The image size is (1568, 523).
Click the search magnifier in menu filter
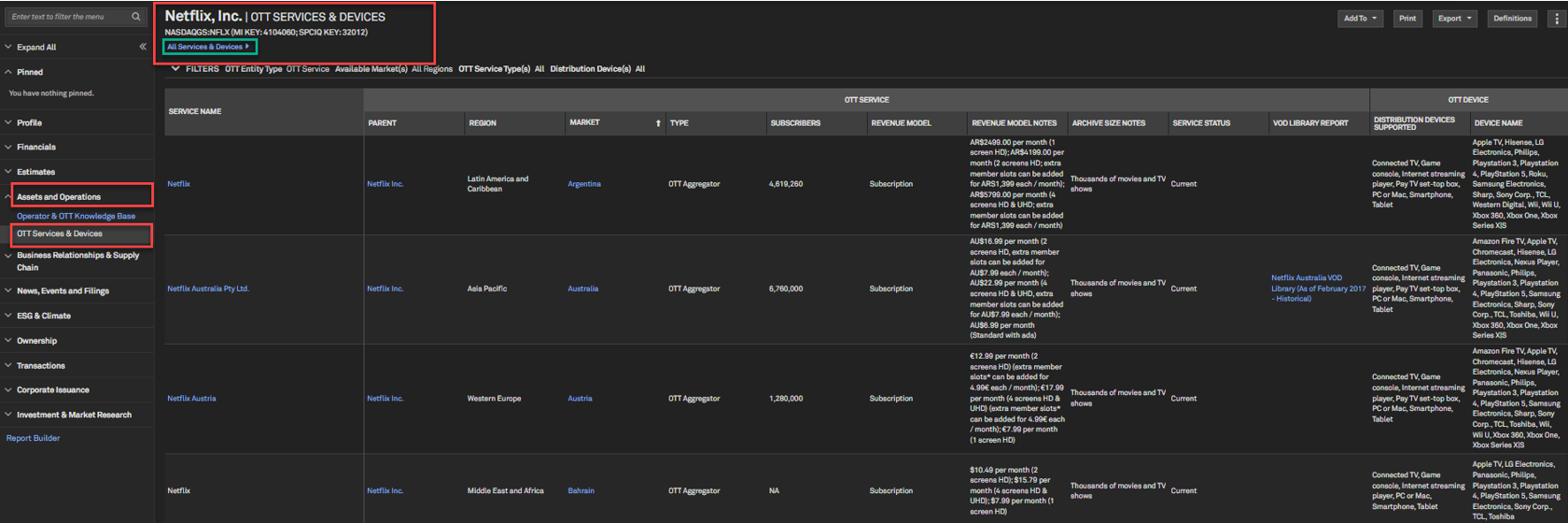[135, 17]
